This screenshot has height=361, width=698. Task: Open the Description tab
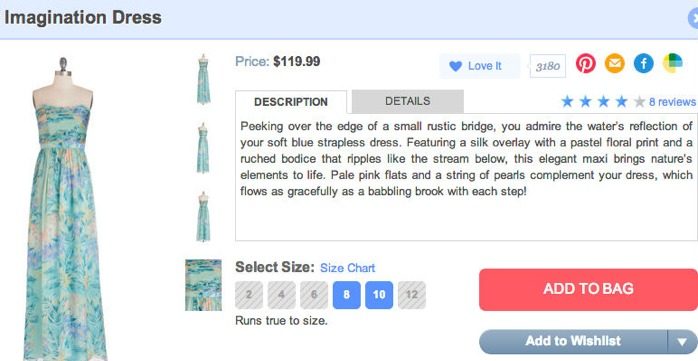click(x=291, y=102)
